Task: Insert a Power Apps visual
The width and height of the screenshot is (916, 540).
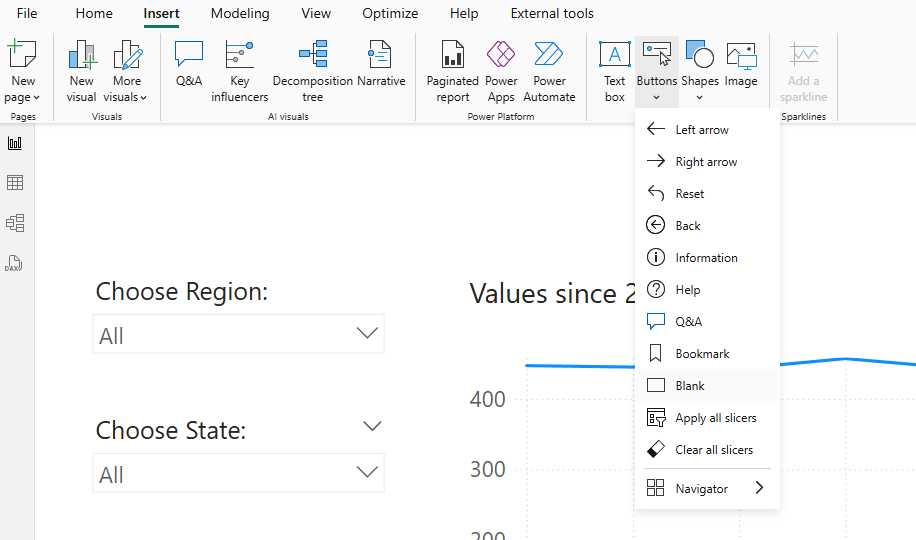Action: click(x=501, y=70)
